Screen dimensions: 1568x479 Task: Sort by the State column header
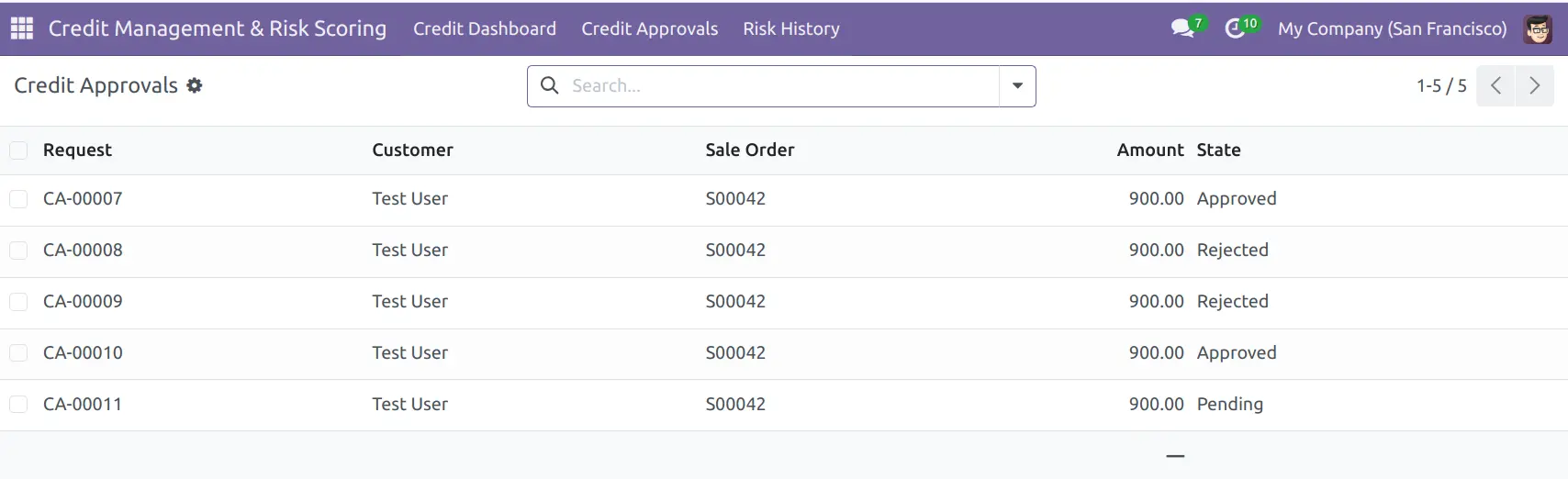(x=1218, y=150)
